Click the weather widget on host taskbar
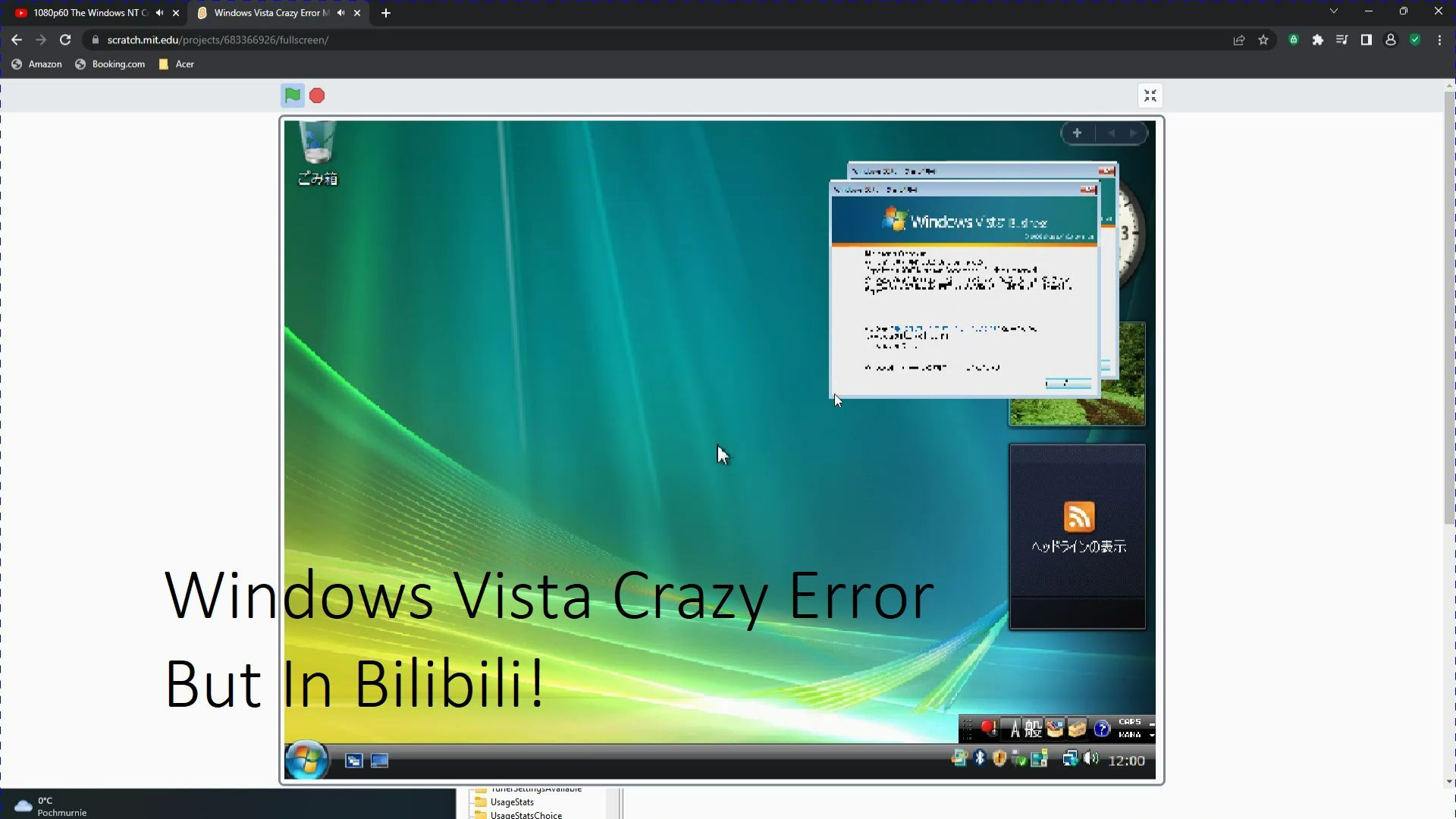Image resolution: width=1456 pixels, height=819 pixels. pos(50,806)
